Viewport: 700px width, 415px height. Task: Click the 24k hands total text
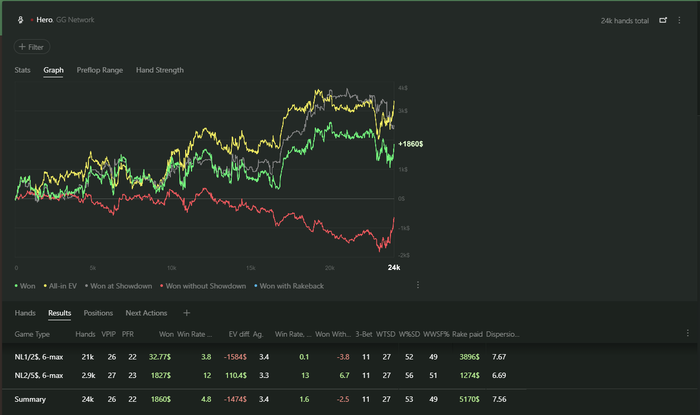[625, 21]
